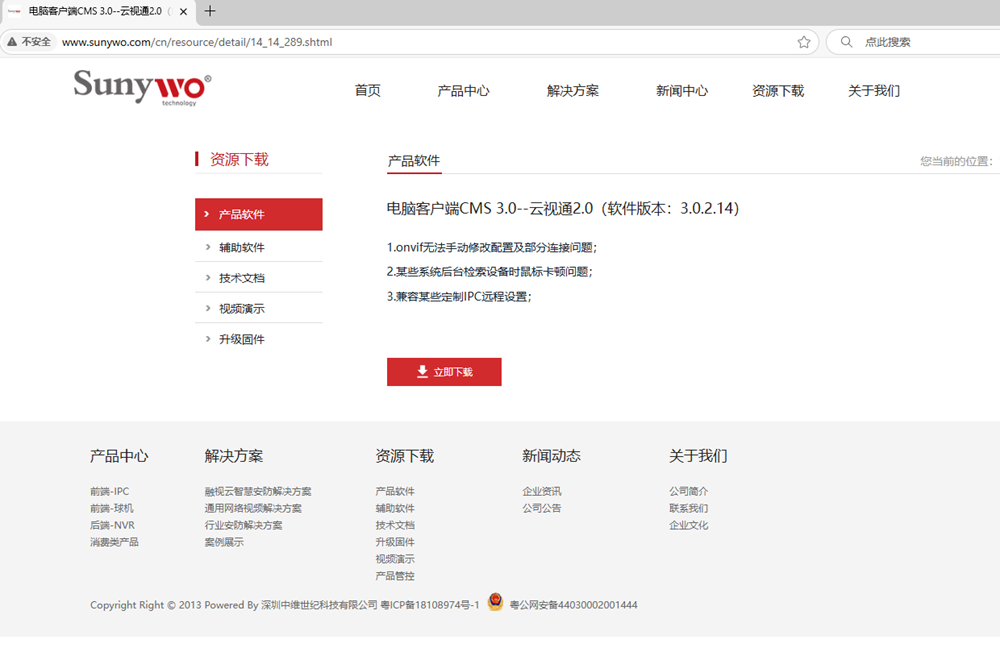This screenshot has width=1000, height=652.
Task: Open new browser tab with plus icon
Action: [x=210, y=11]
